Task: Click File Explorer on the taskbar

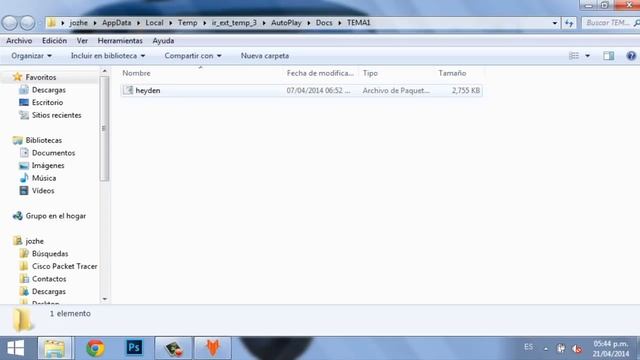Action: click(x=55, y=348)
